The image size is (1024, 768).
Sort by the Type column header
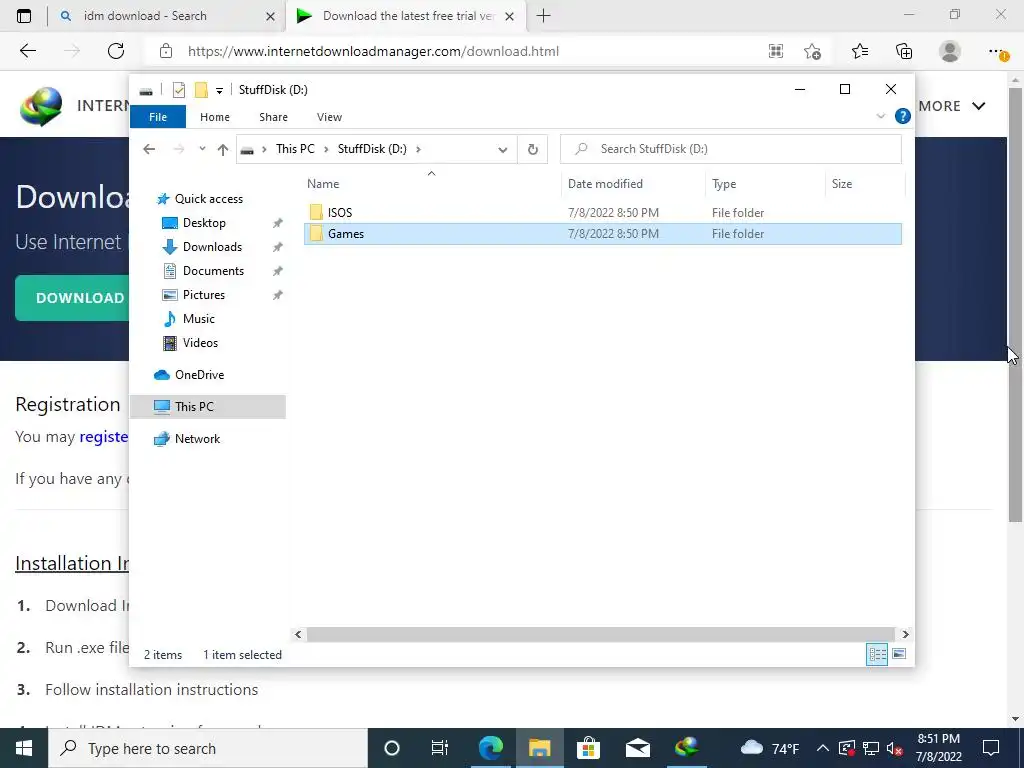point(765,184)
